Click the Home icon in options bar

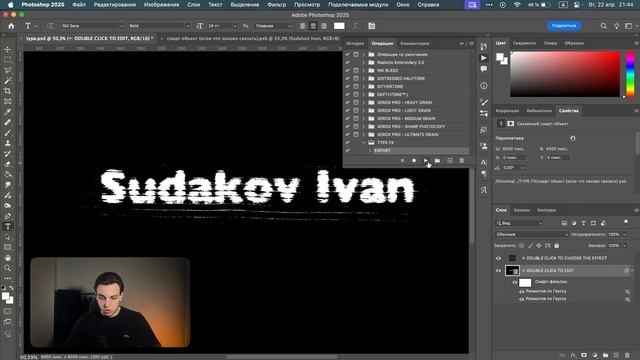pos(11,26)
